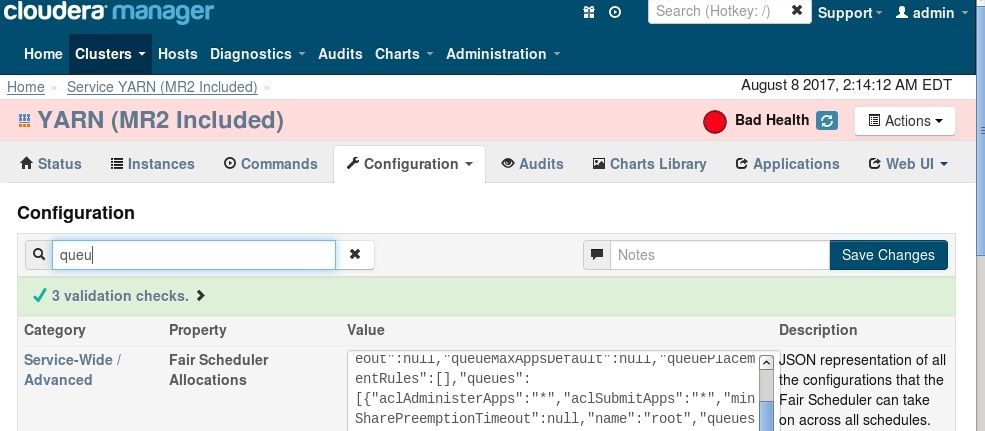Open the Clusters menu
This screenshot has width=985, height=431.
pyautogui.click(x=110, y=54)
